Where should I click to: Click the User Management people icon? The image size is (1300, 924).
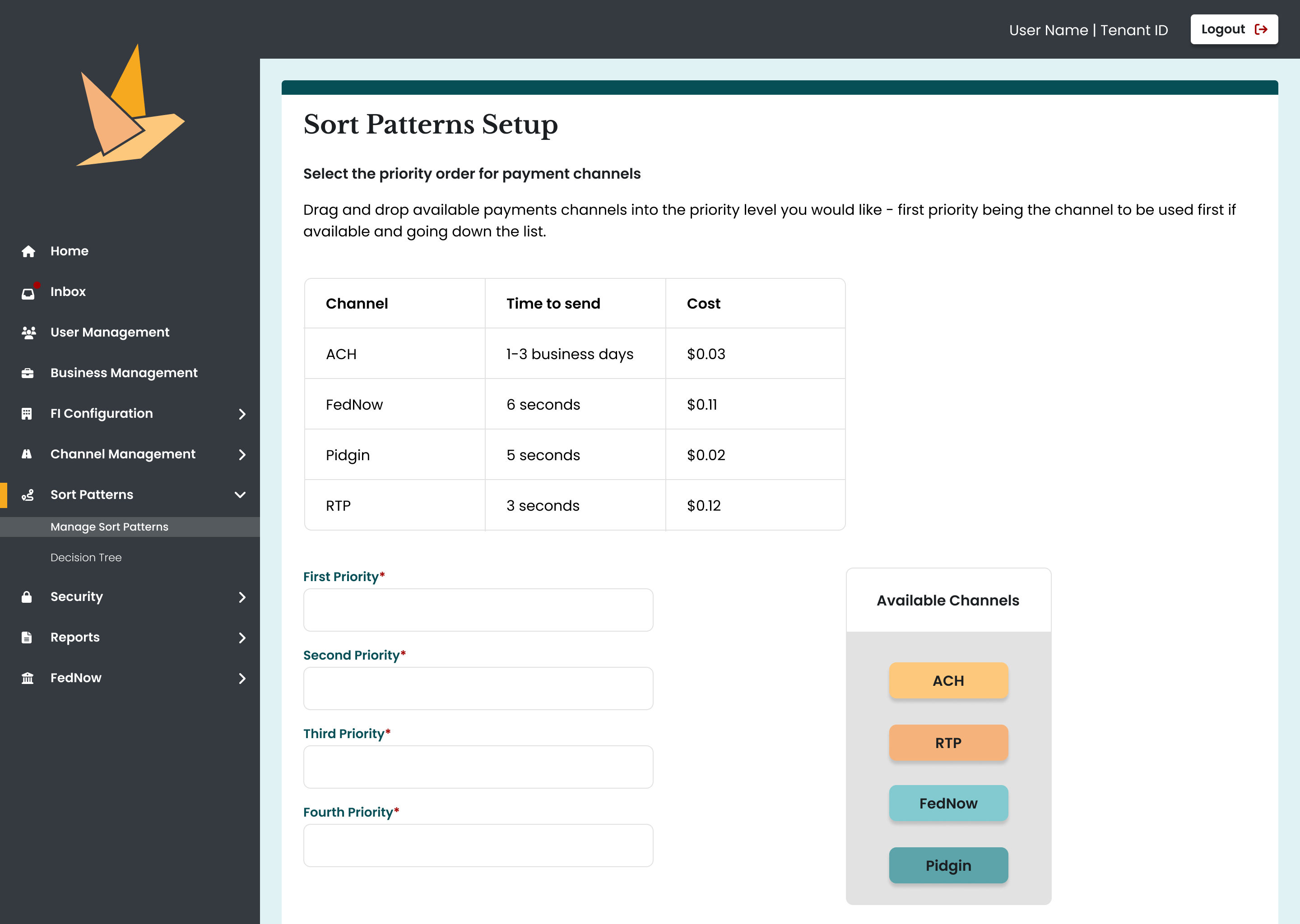[x=28, y=332]
